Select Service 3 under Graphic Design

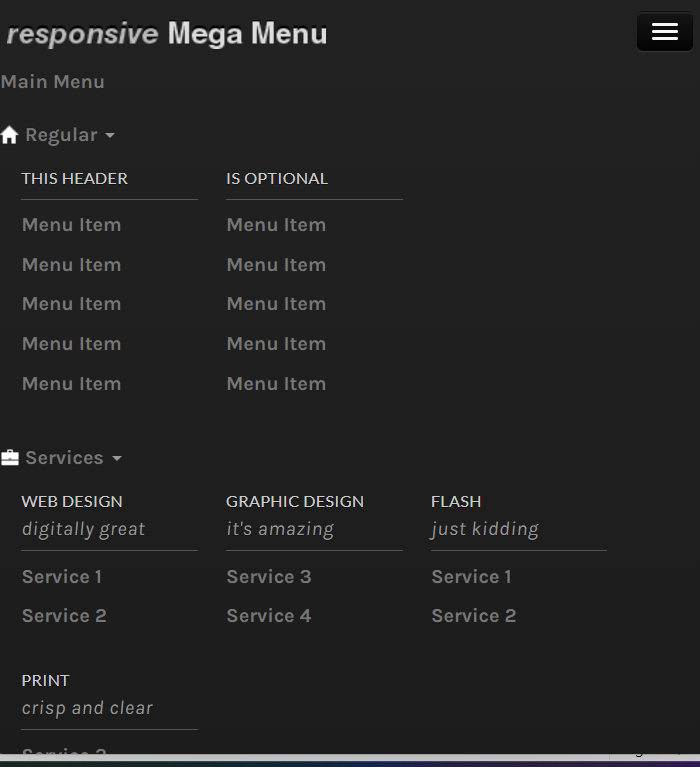(269, 577)
